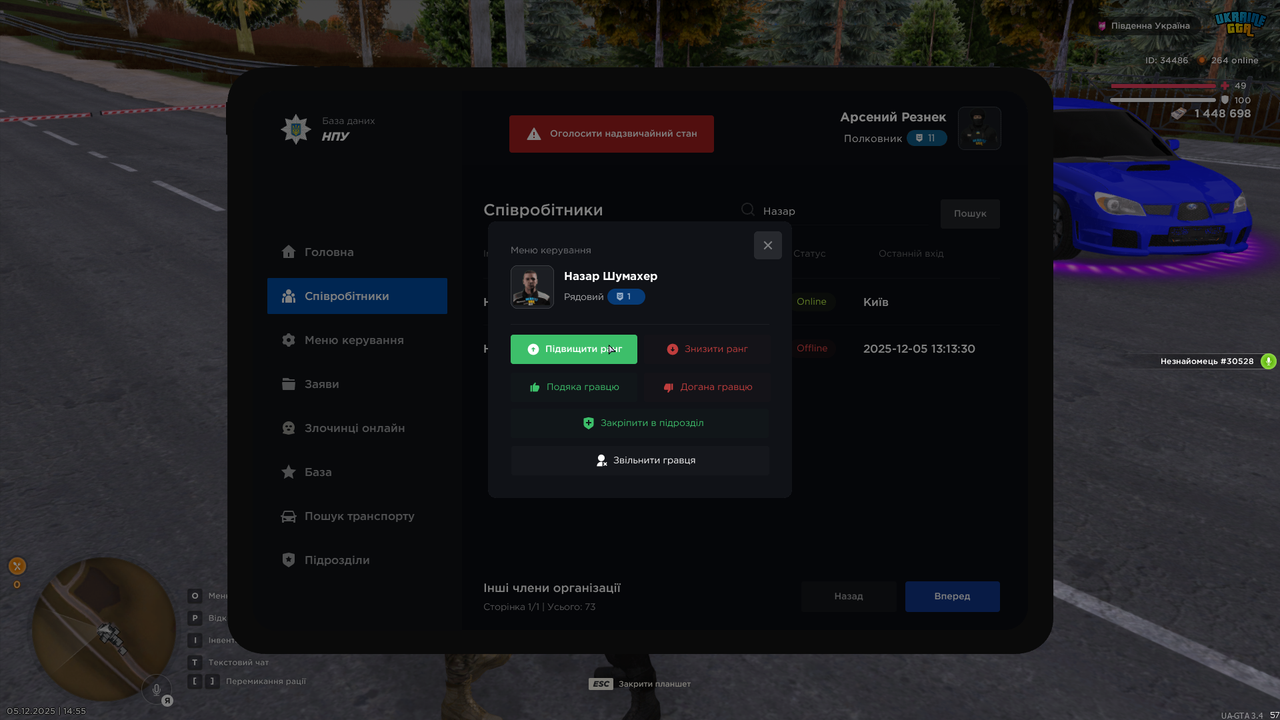Click the gear icon beside Меню керування
This screenshot has height=720, width=1280.
[289, 340]
